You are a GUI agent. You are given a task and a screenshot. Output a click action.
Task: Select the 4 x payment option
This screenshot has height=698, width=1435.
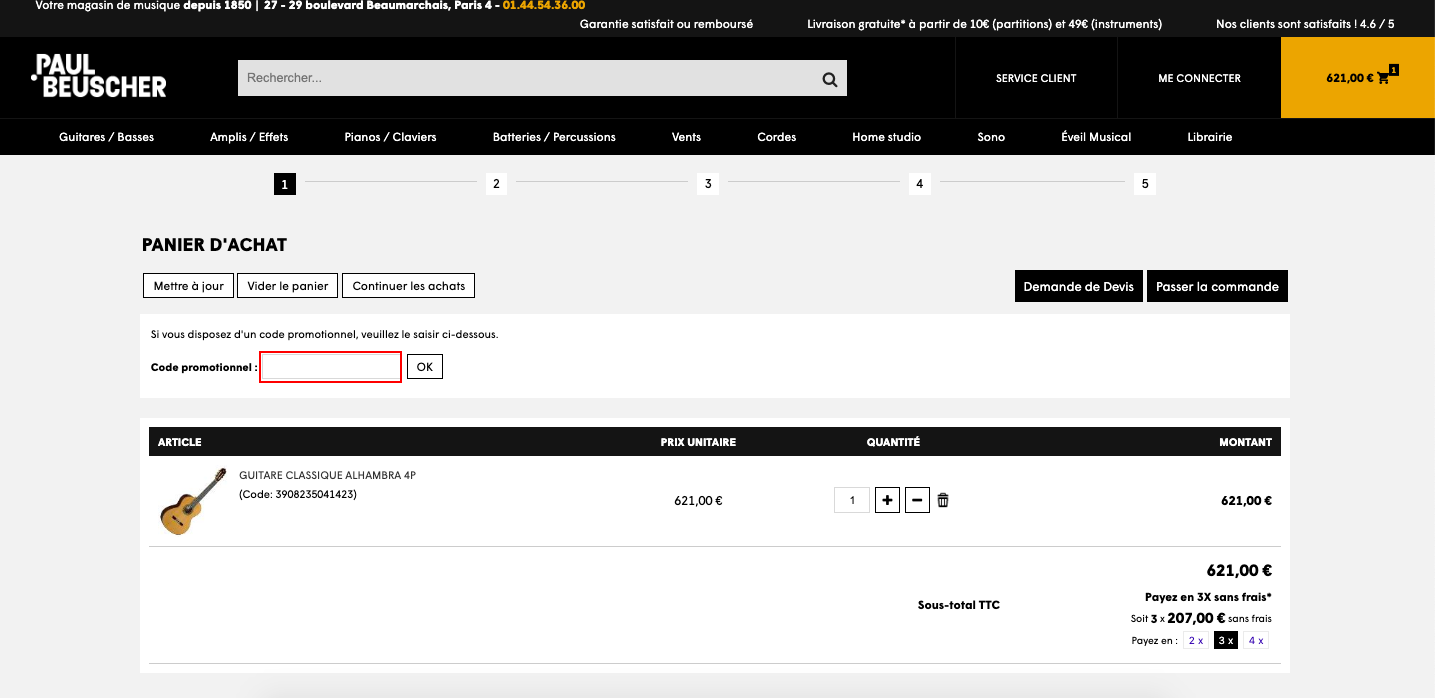click(x=1256, y=641)
